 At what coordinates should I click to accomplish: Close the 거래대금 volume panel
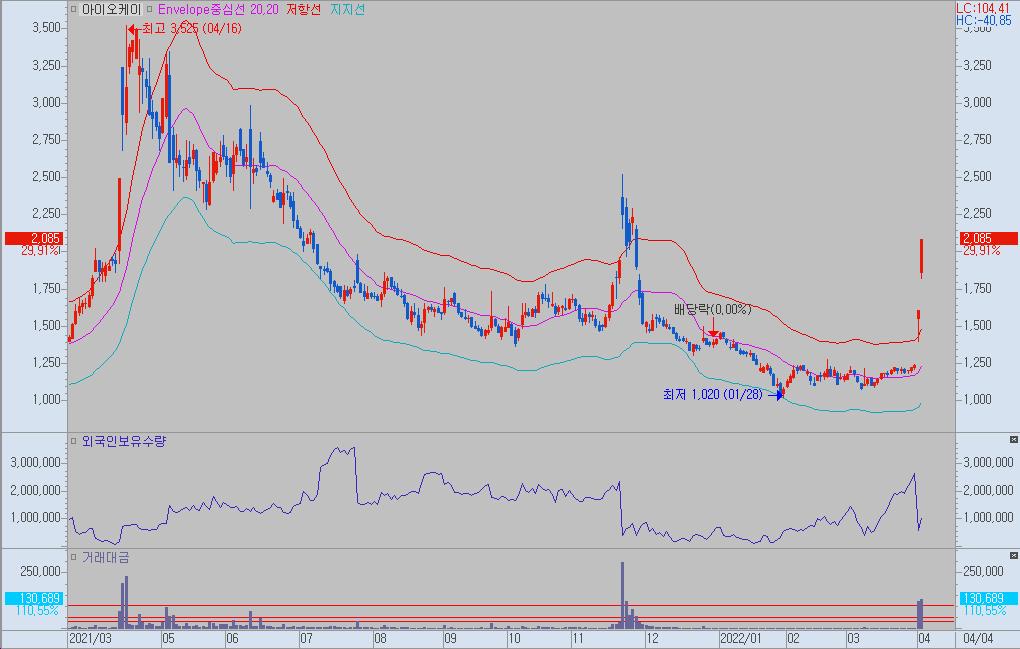[x=1013, y=555]
